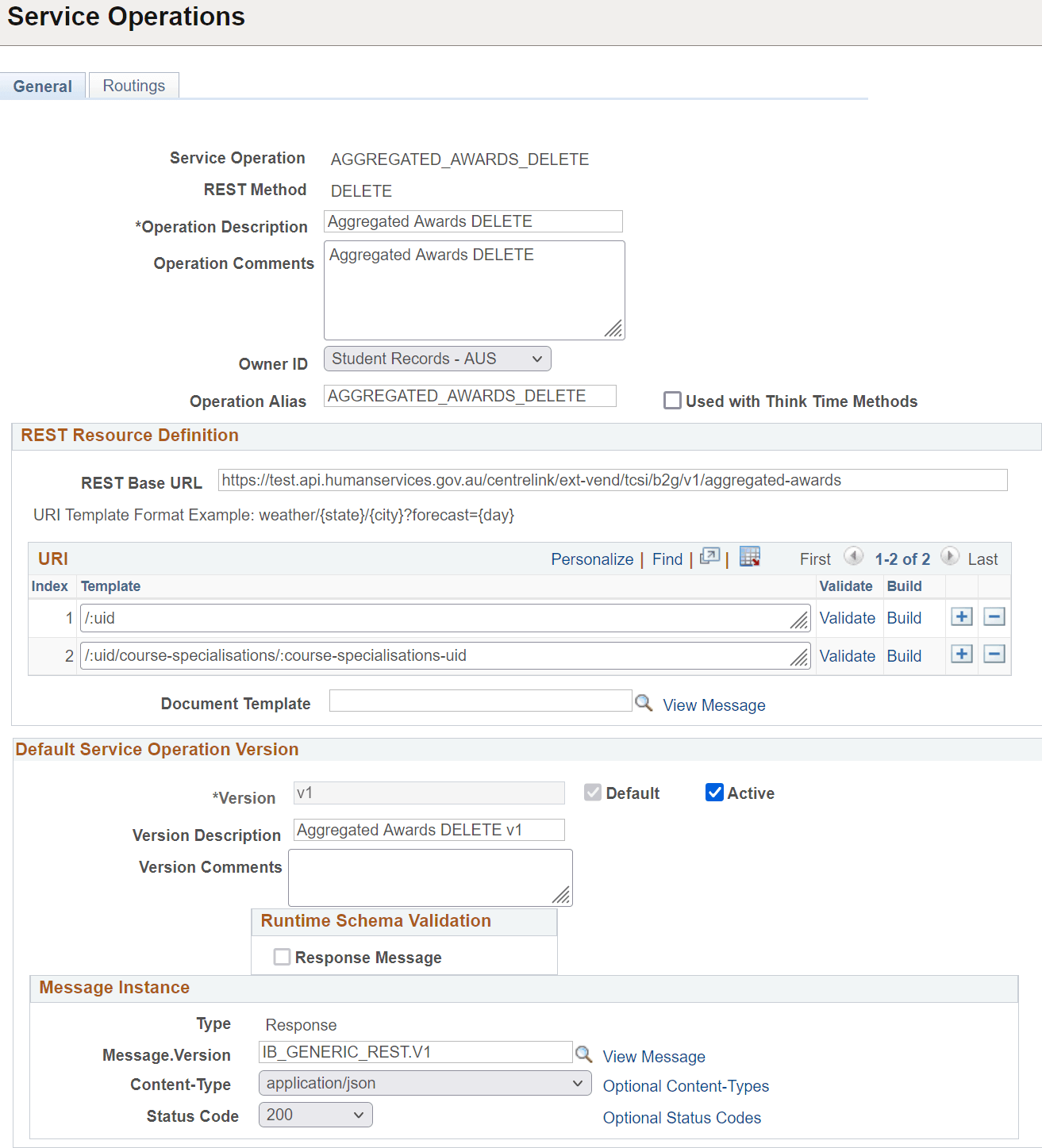This screenshot has height=1148, width=1042.
Task: Enable Used with Think Time Methods
Action: click(x=672, y=401)
